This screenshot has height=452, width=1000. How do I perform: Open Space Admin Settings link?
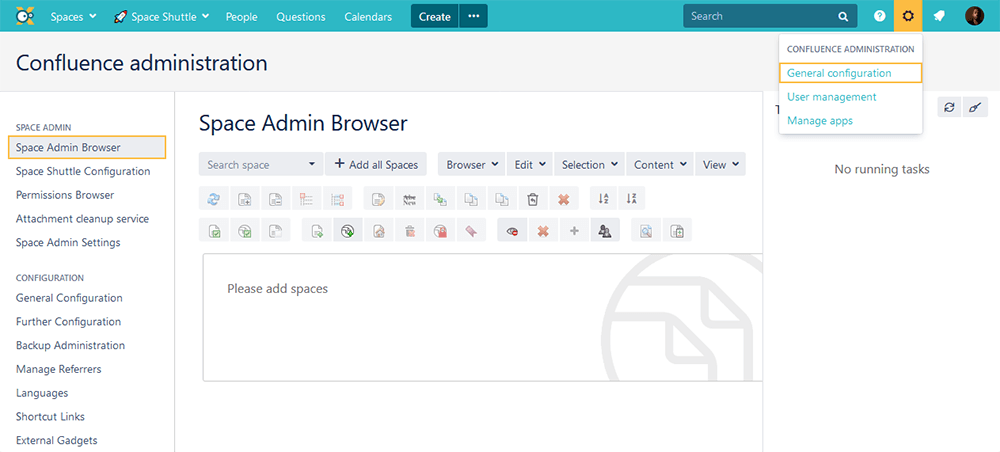pyautogui.click(x=68, y=242)
